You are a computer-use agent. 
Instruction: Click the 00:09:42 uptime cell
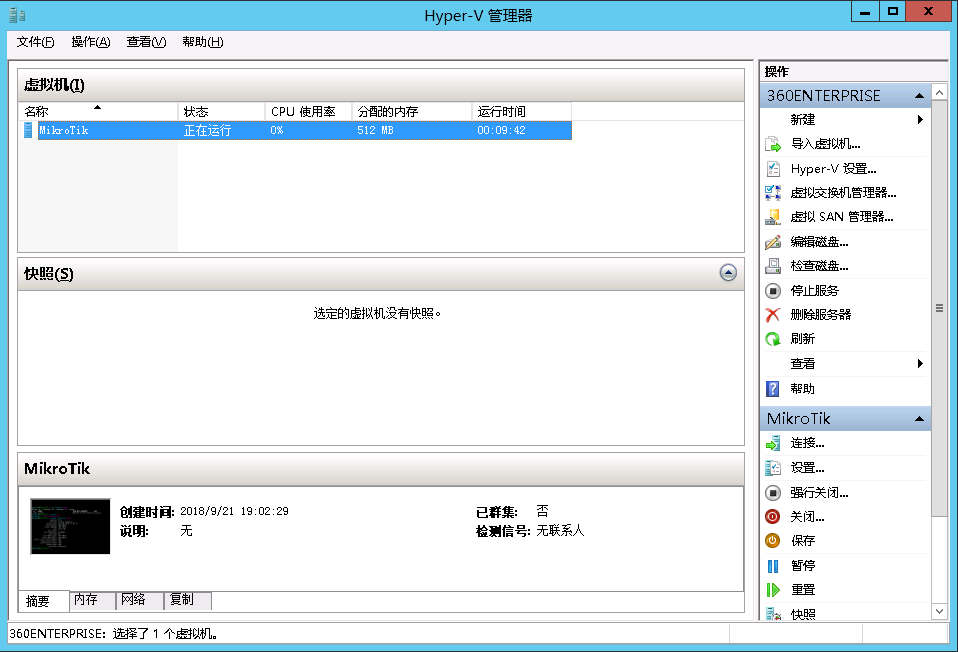pos(501,130)
